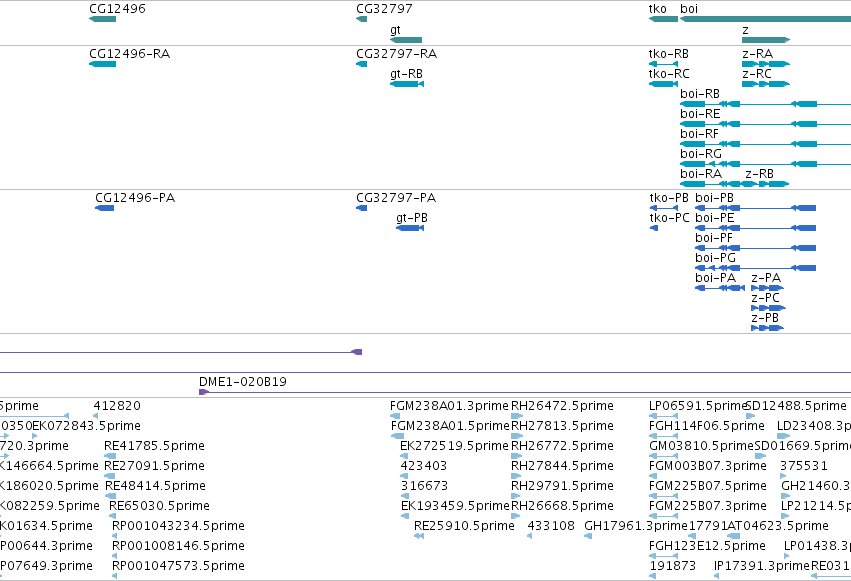
Task: Select the DME1-020B19 clone feature
Action: tap(525, 392)
